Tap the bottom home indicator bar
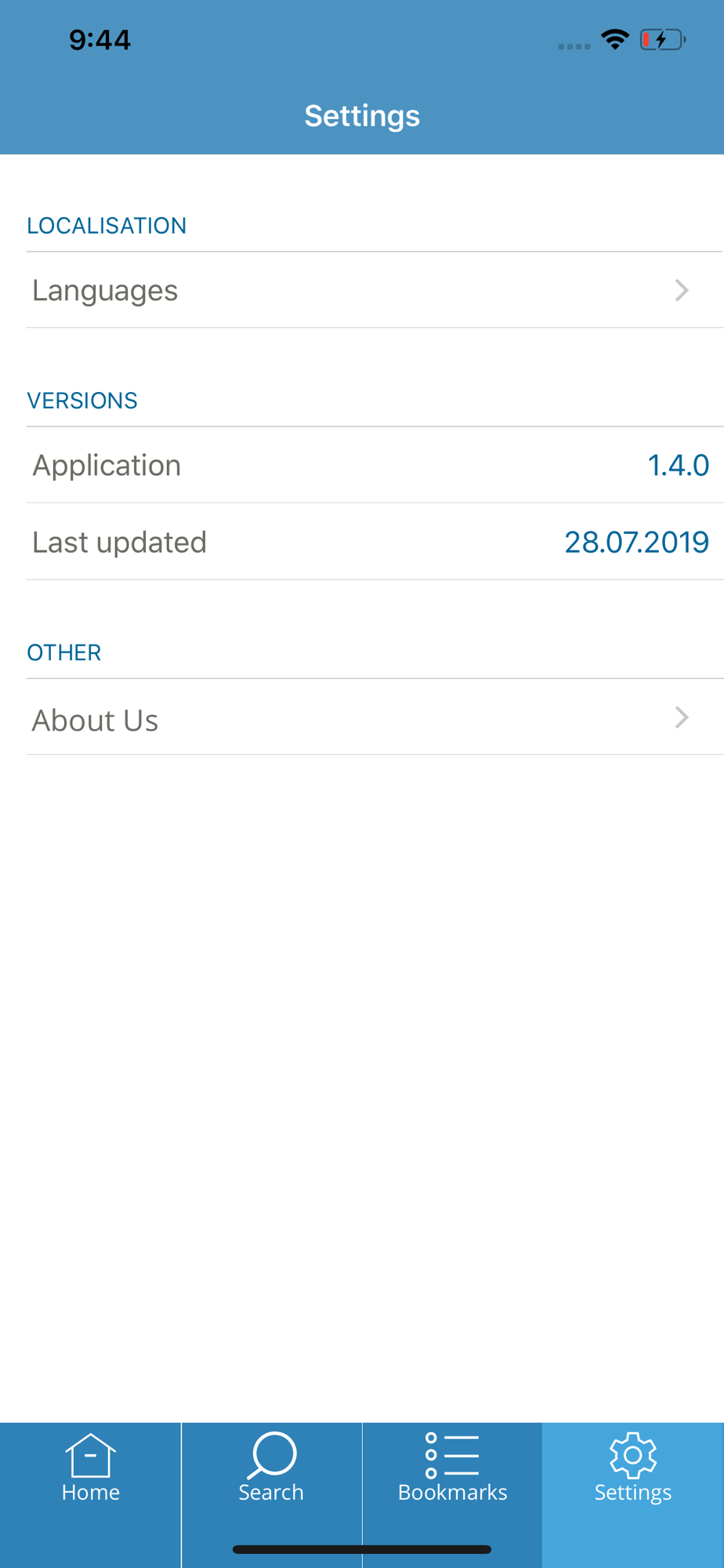 [x=362, y=1549]
